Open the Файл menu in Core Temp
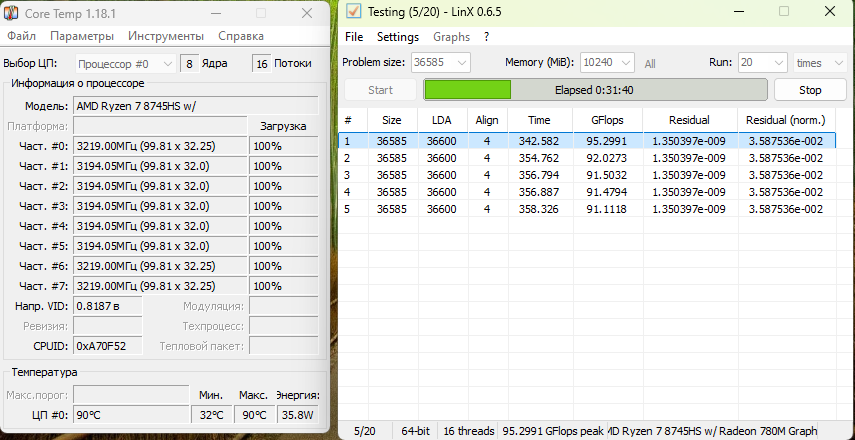 [22, 36]
